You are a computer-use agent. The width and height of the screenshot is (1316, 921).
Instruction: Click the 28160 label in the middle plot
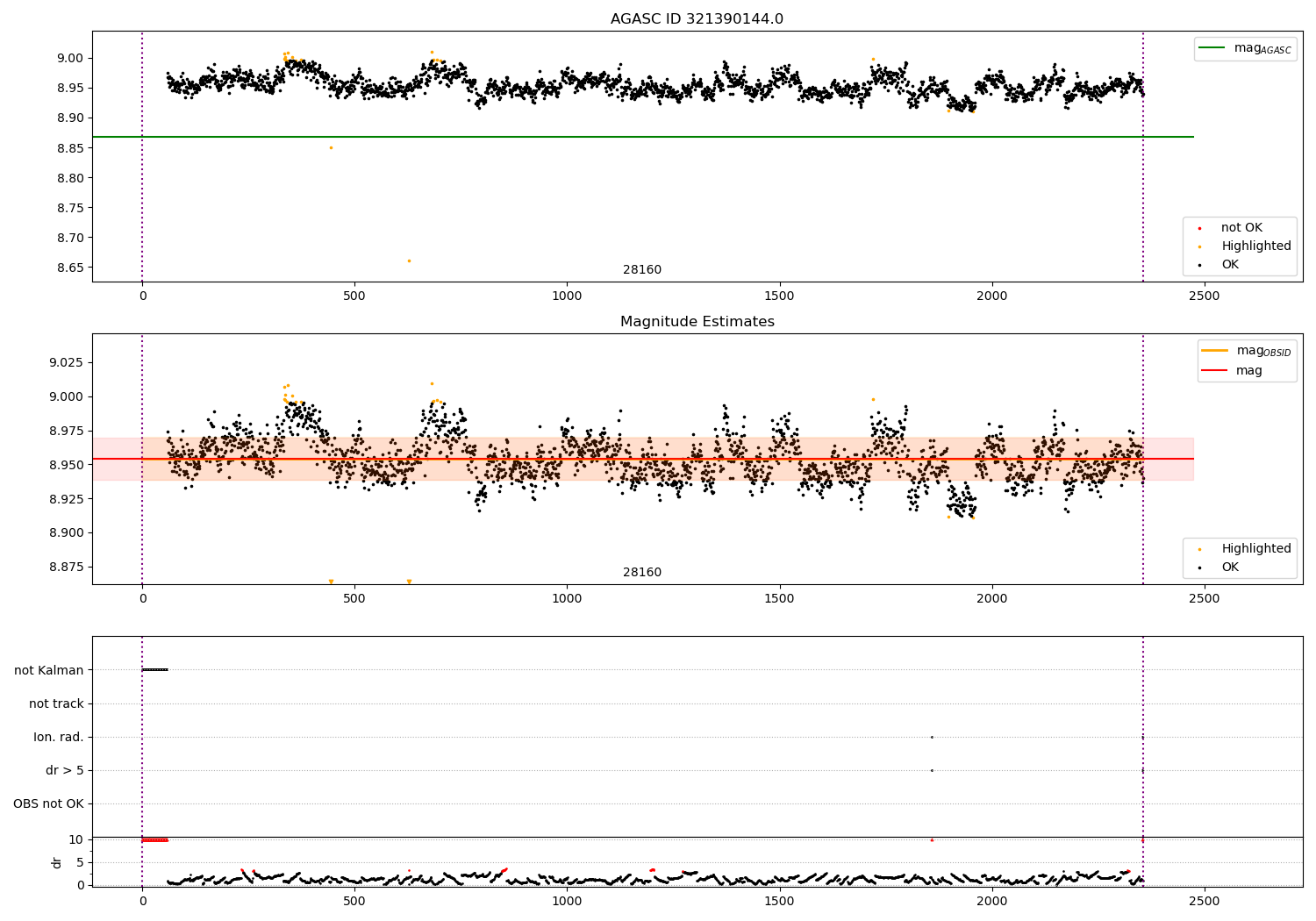pos(642,573)
